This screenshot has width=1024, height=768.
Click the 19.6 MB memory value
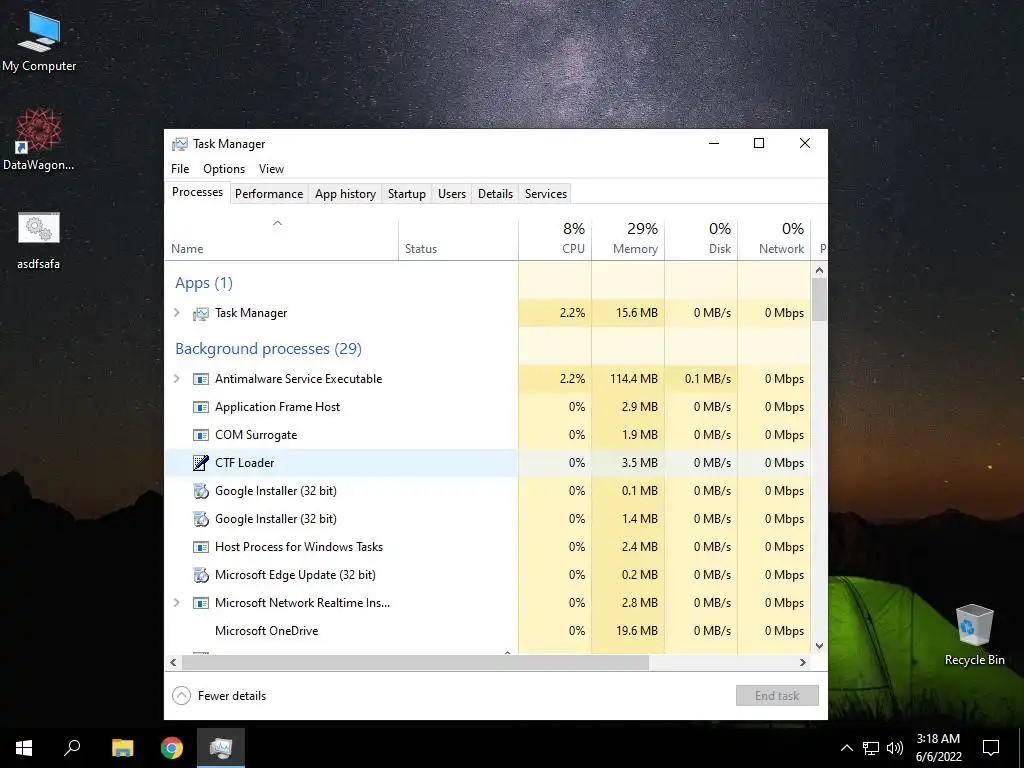pos(636,631)
